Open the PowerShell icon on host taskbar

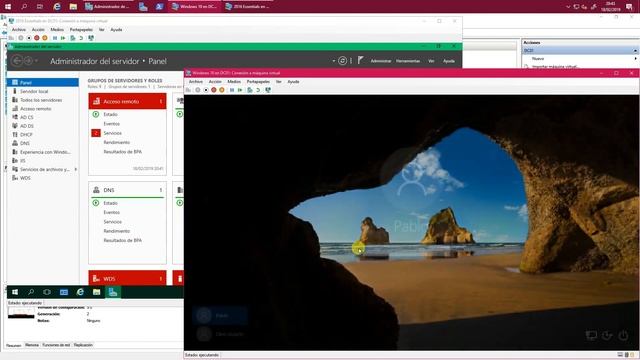coord(160,7)
